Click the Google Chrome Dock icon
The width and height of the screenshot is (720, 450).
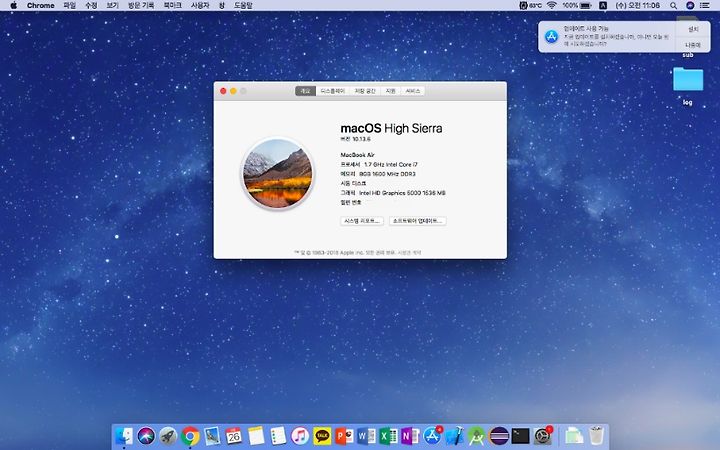190,436
